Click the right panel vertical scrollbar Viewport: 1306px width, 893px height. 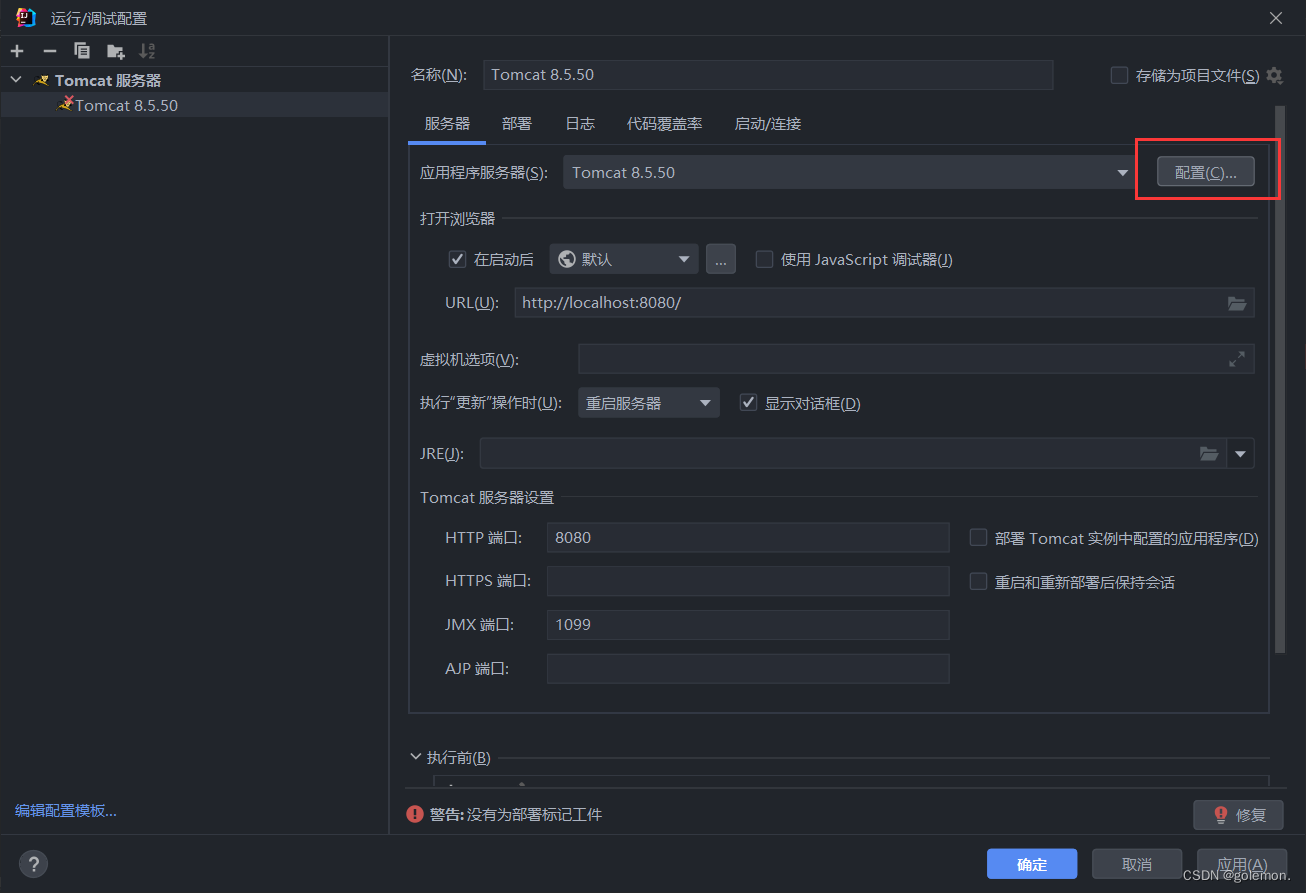(1279, 380)
